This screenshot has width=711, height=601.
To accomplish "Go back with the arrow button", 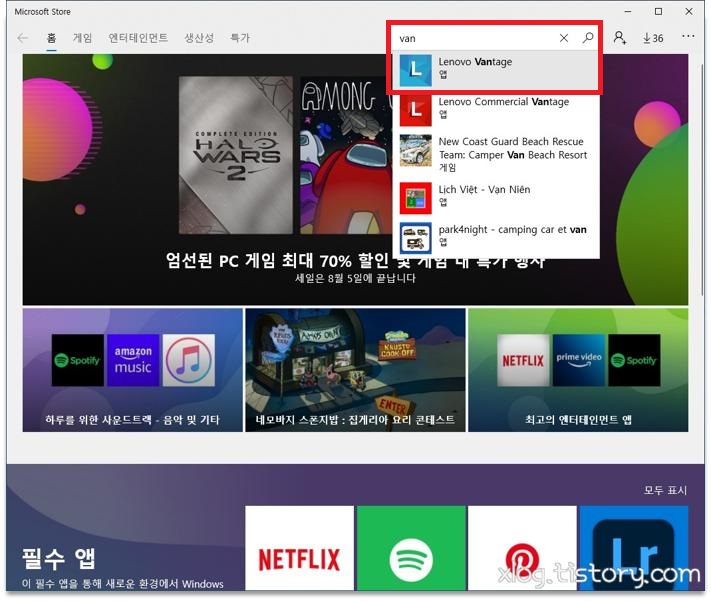I will (x=22, y=38).
